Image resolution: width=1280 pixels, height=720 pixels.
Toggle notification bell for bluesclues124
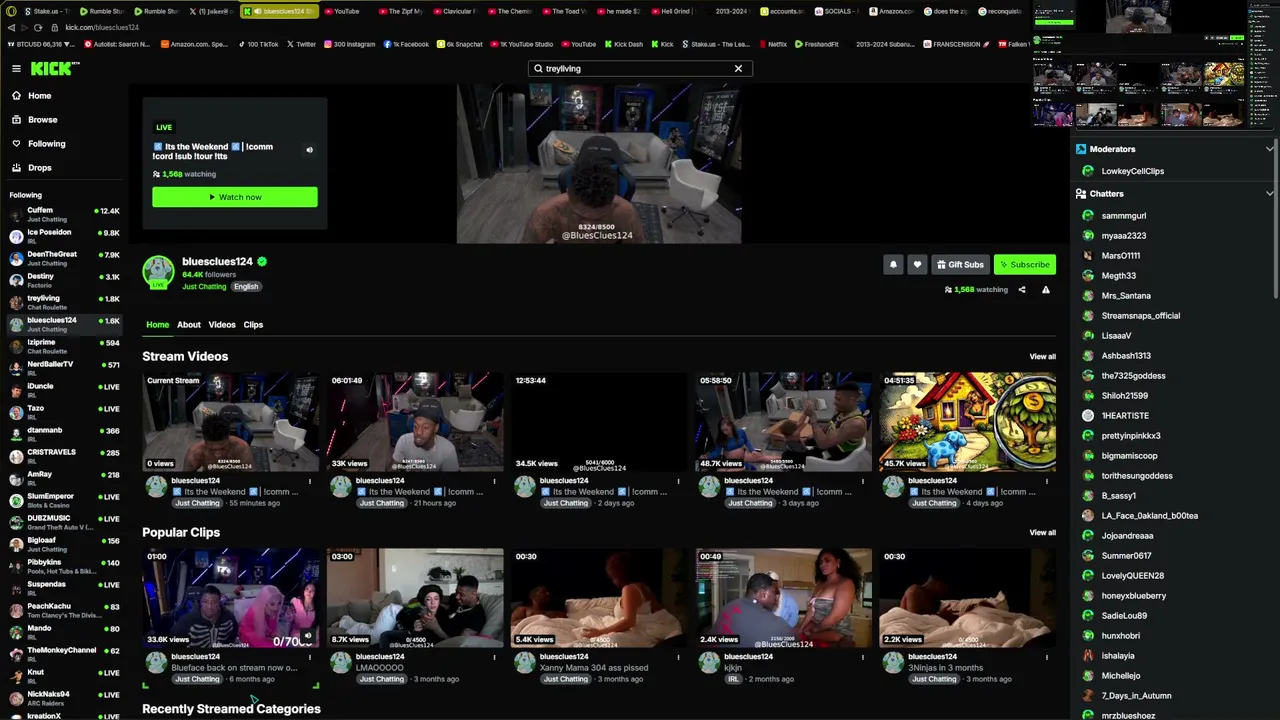tap(893, 265)
